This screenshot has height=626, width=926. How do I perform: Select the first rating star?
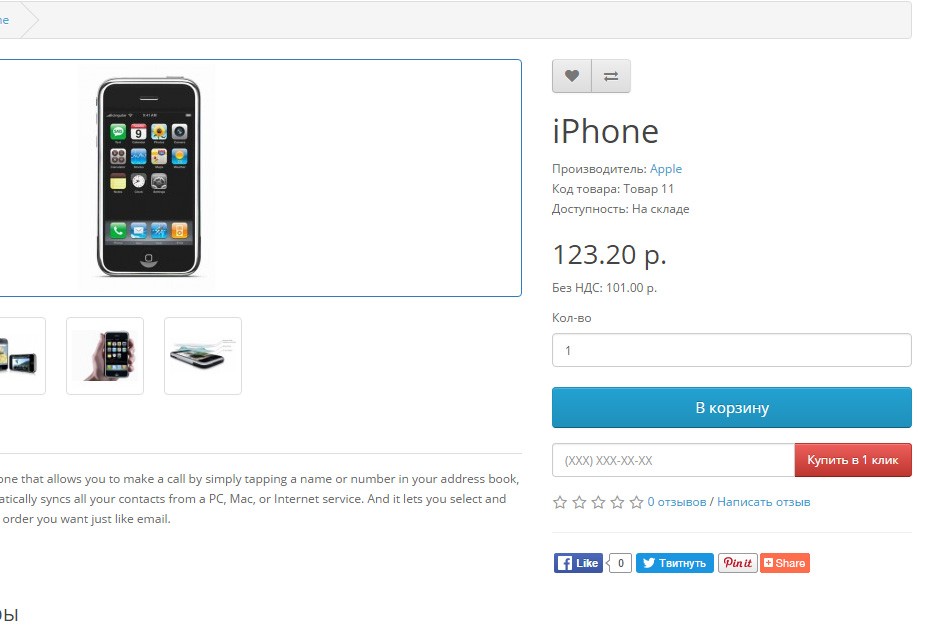[x=560, y=503]
